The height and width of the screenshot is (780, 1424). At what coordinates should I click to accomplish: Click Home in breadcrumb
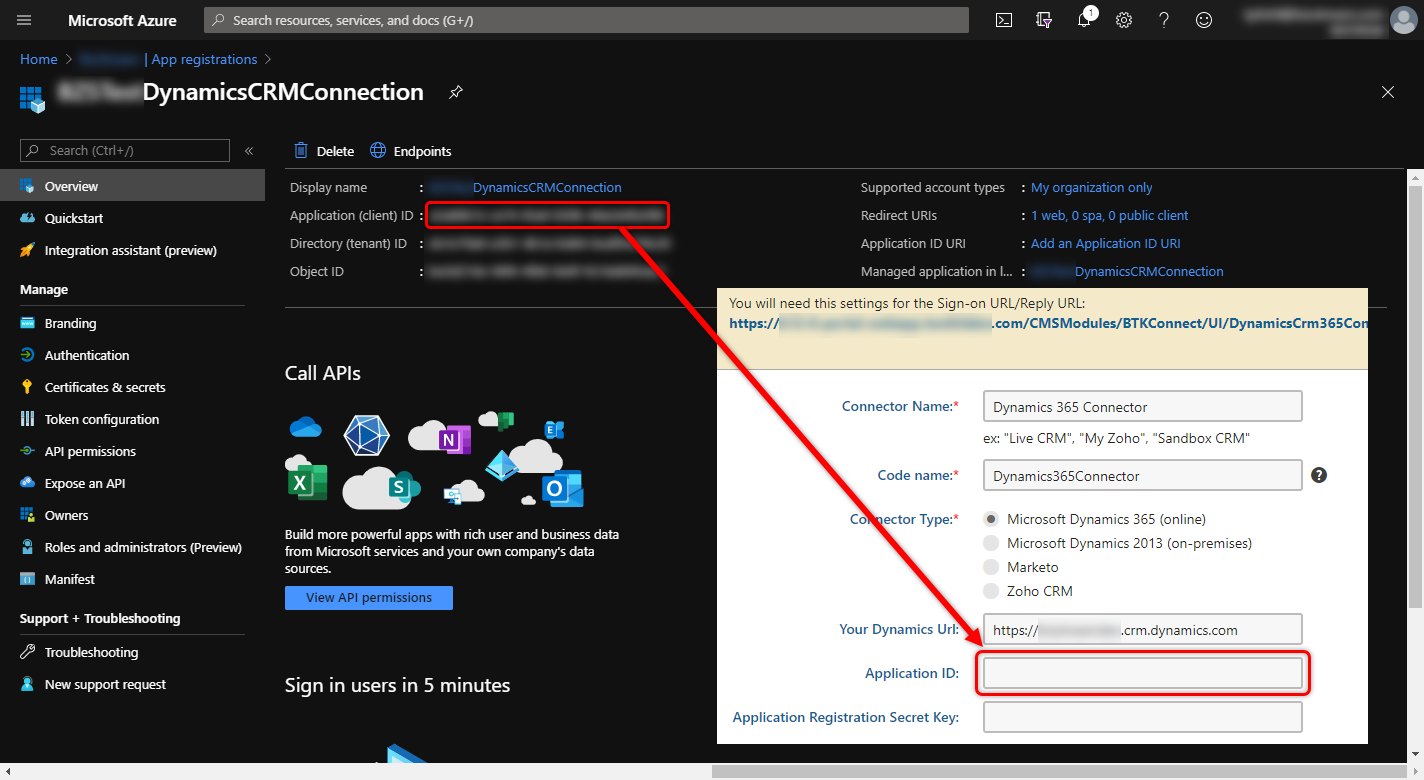(x=39, y=59)
